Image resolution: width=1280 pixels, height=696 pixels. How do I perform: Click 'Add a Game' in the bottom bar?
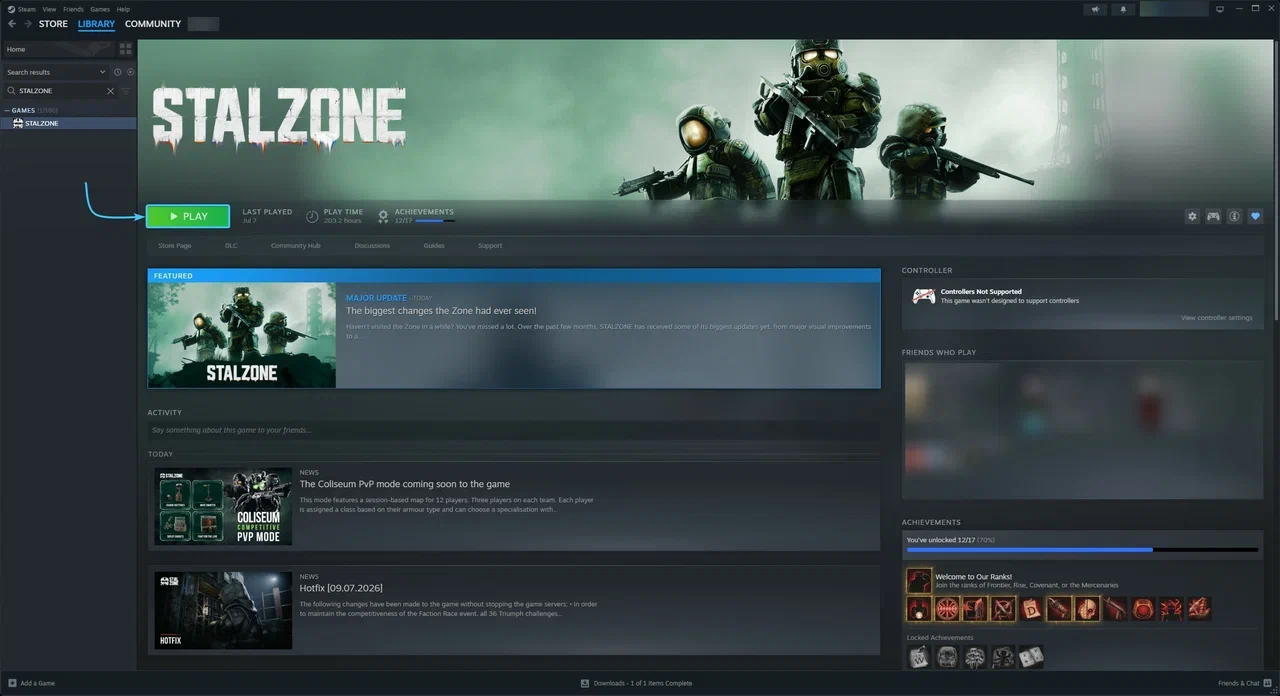(x=32, y=683)
